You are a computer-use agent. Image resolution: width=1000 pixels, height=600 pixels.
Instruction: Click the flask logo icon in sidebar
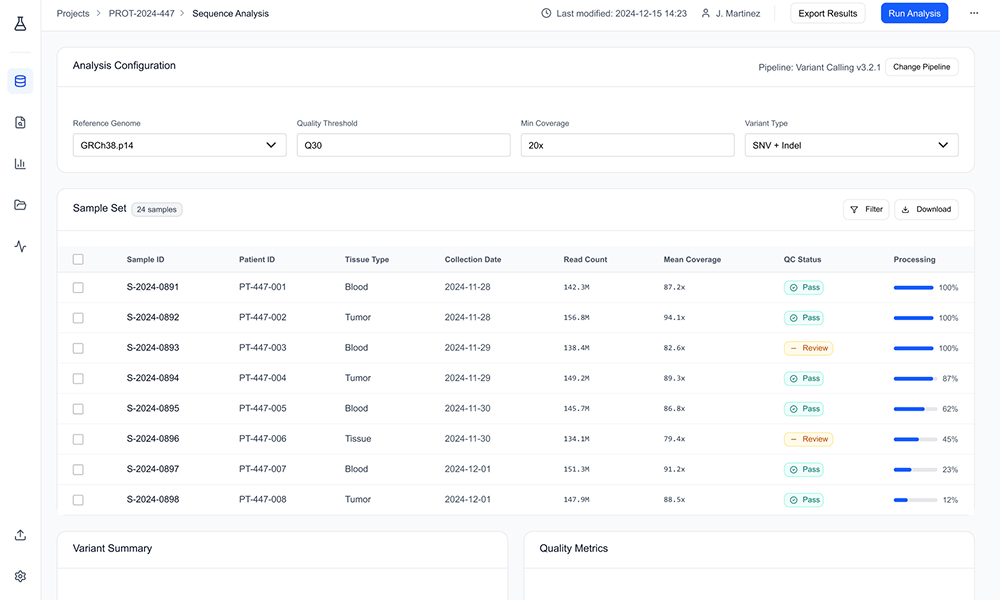pyautogui.click(x=20, y=23)
